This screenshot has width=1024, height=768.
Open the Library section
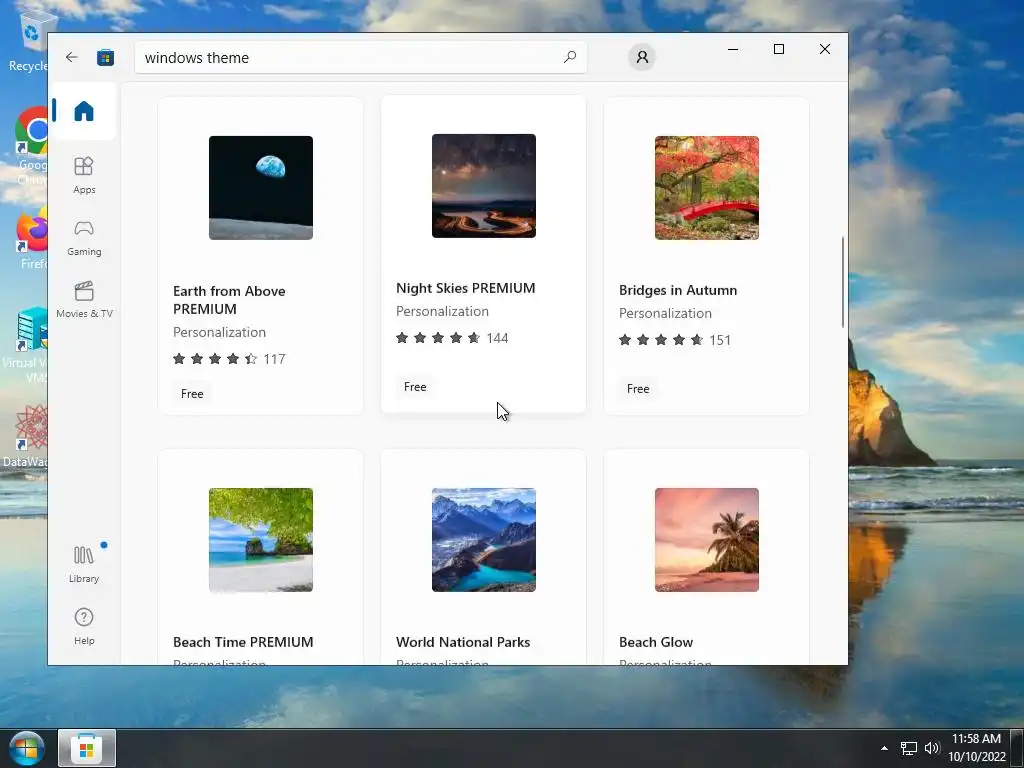pyautogui.click(x=84, y=564)
